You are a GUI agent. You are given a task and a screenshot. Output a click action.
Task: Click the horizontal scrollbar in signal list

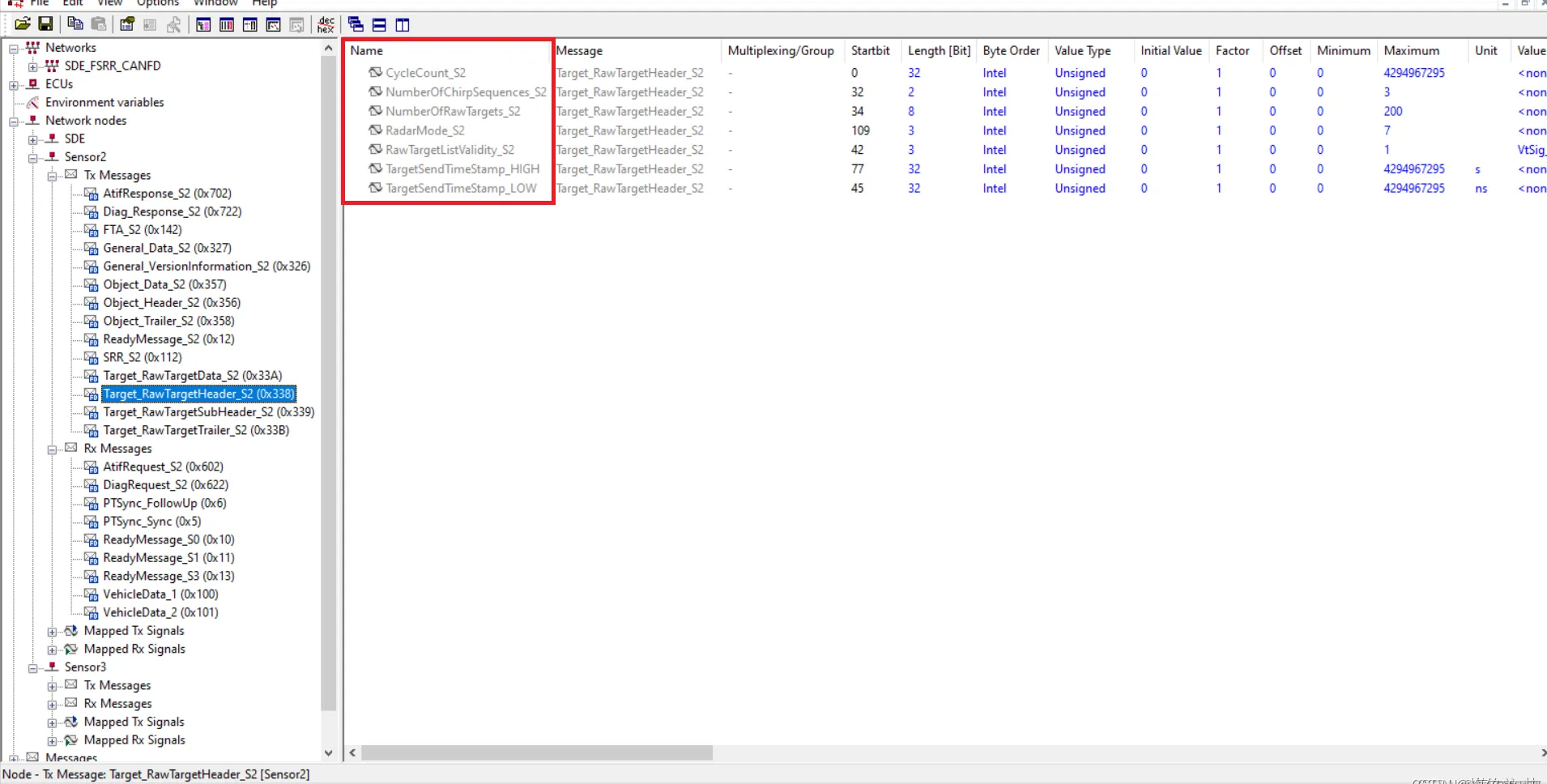[x=536, y=753]
